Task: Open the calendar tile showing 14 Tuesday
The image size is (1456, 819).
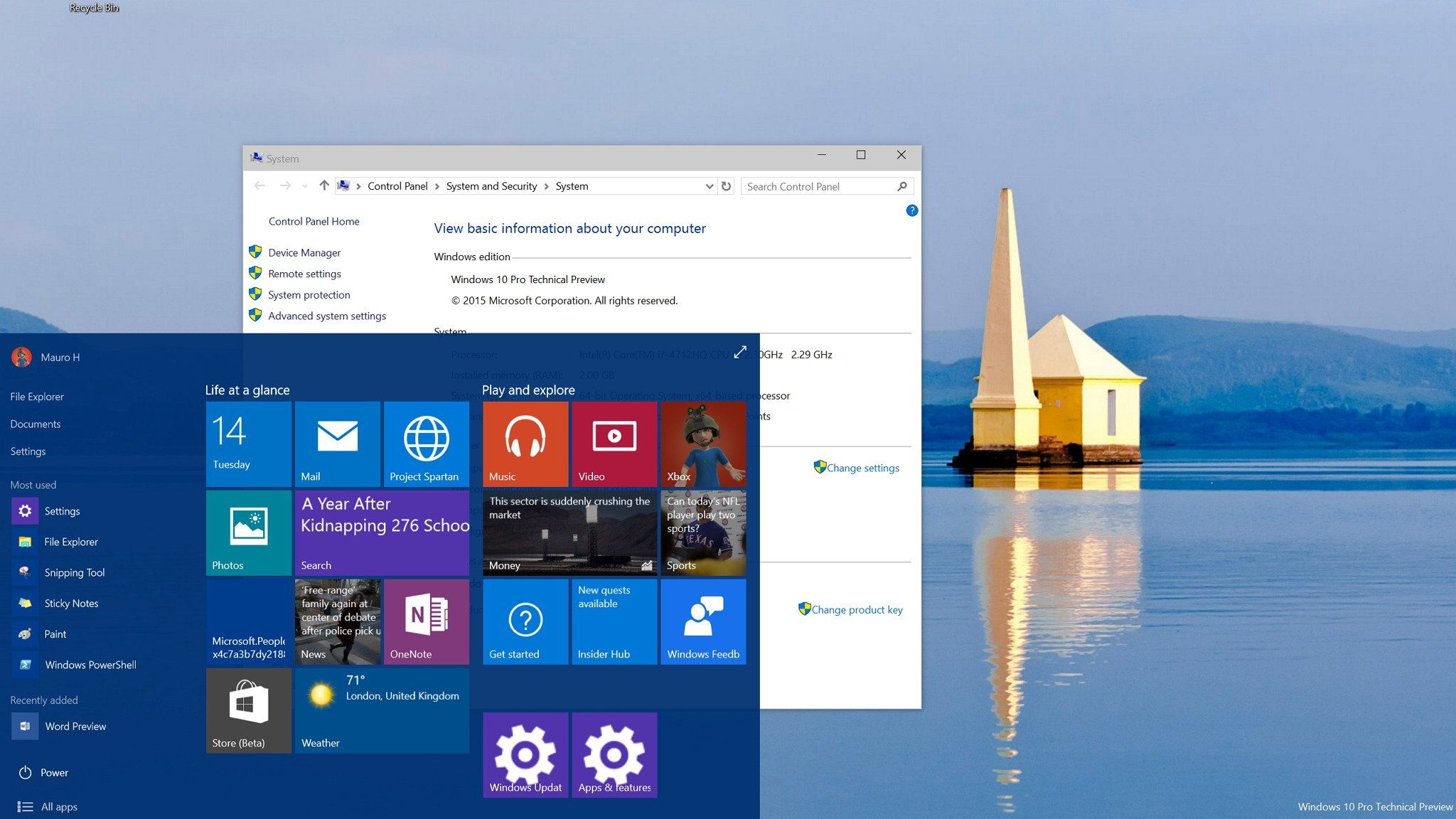Action: (248, 444)
